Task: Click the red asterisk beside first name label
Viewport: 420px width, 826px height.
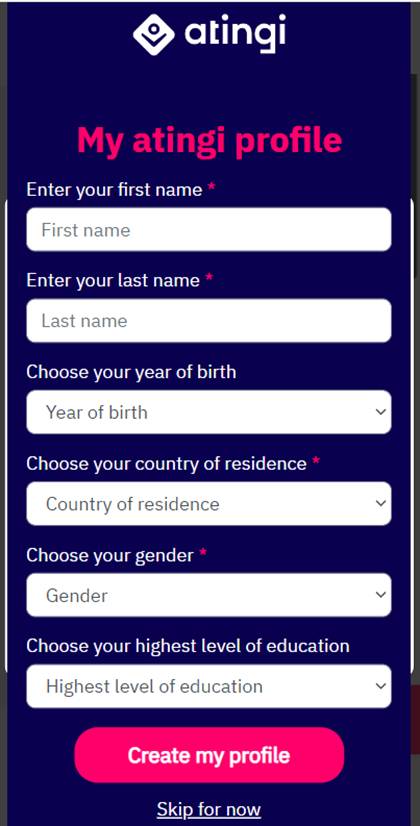Action: click(x=211, y=188)
